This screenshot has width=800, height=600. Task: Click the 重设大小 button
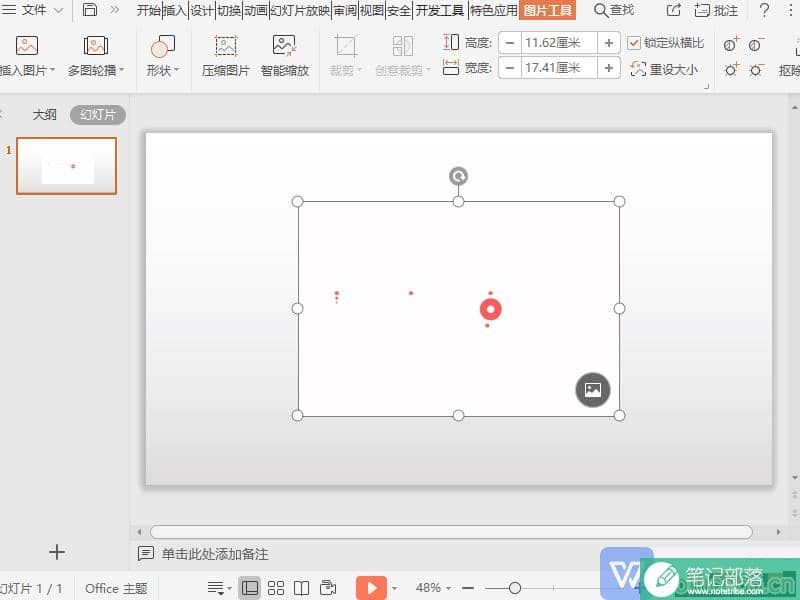tap(664, 69)
